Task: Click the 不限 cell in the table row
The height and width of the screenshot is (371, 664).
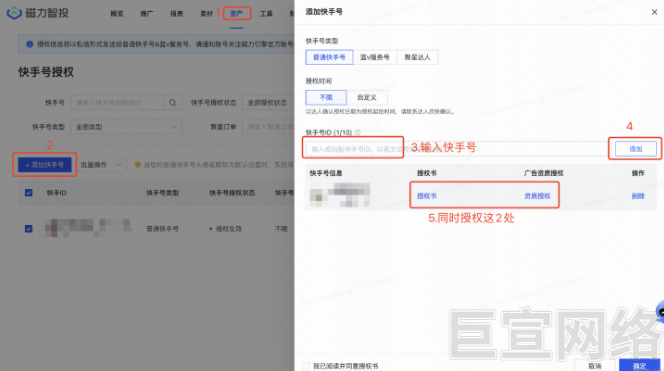Action: [281, 229]
